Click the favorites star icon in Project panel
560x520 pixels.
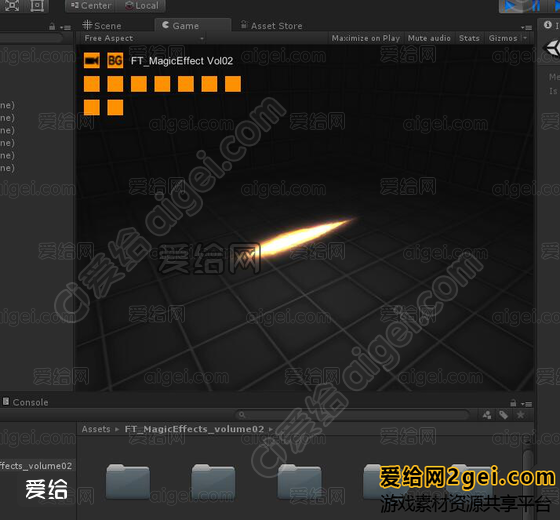pyautogui.click(x=520, y=415)
